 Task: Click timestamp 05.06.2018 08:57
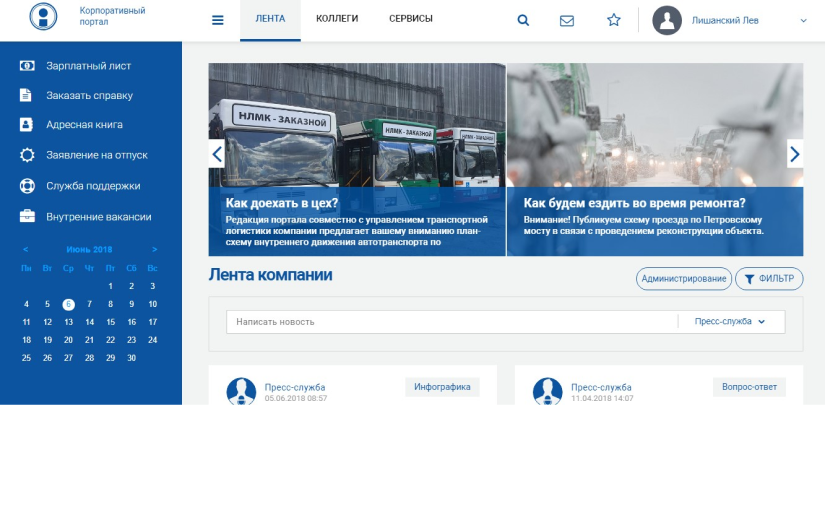(296, 398)
